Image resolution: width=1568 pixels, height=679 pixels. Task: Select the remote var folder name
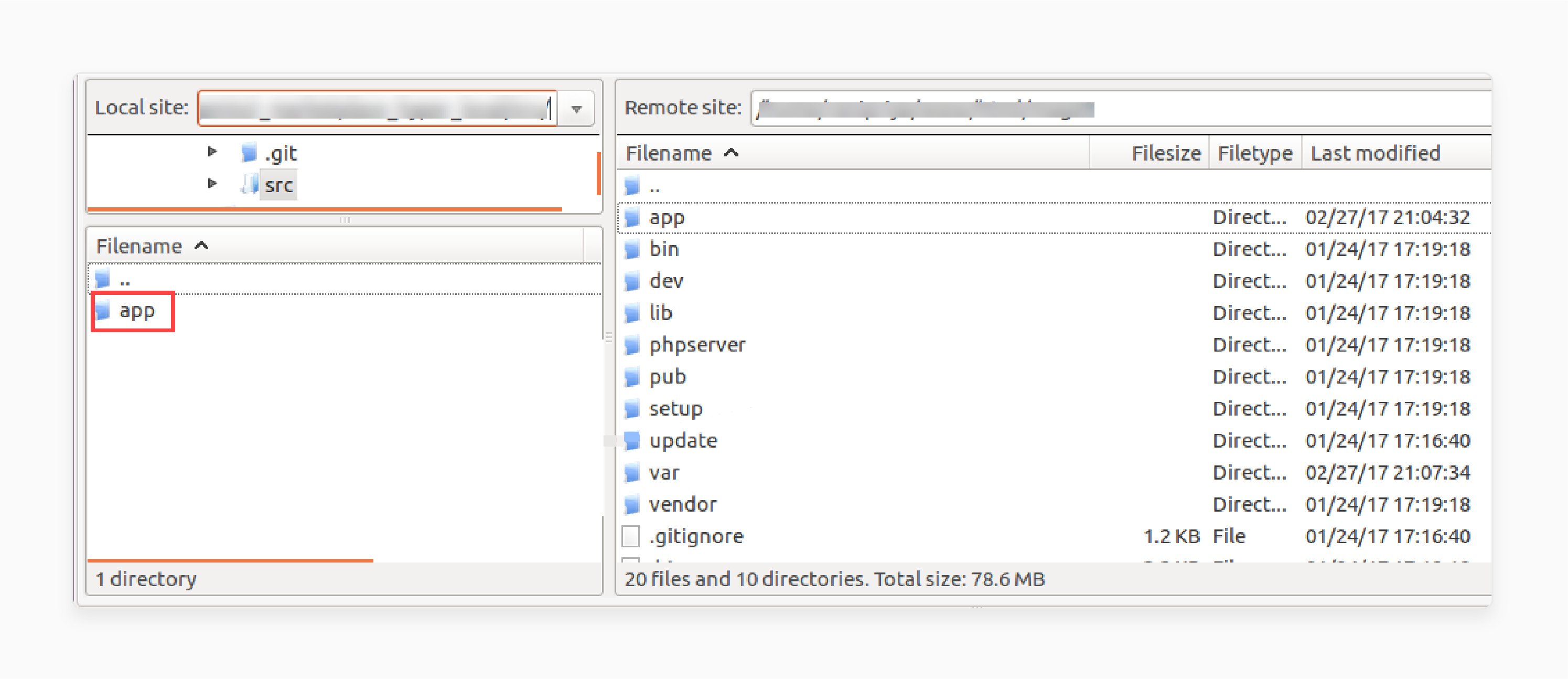tap(663, 473)
